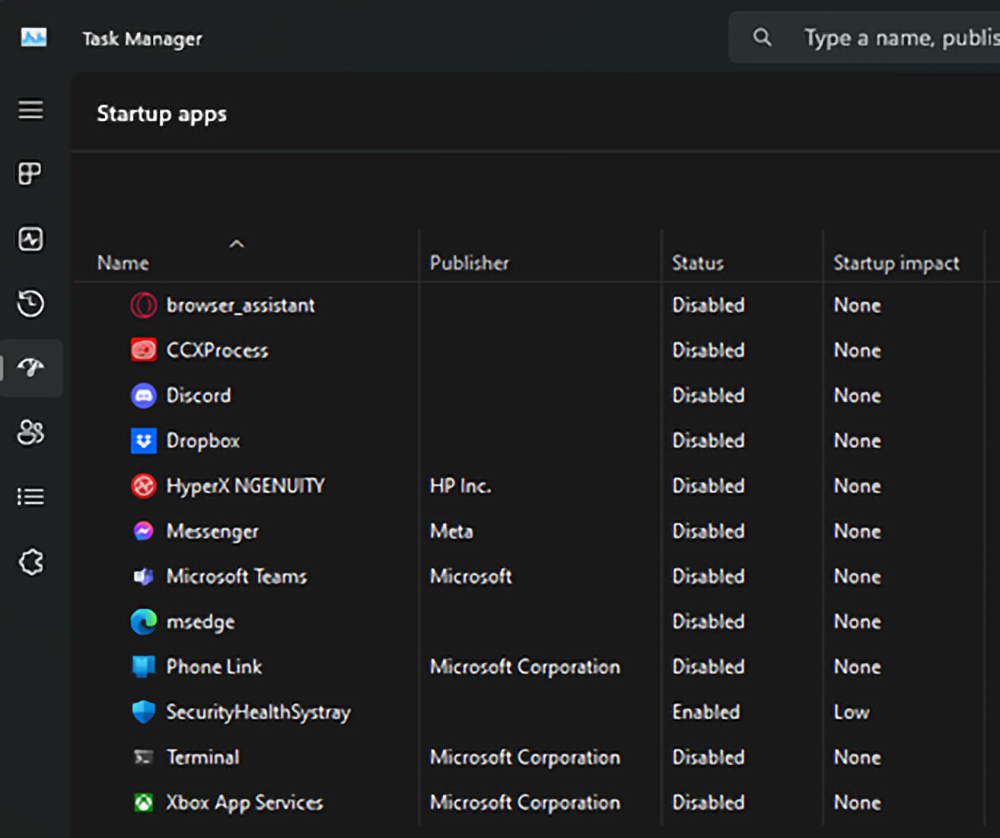Click the Microsoft Teams icon
The image size is (1000, 838).
143,577
